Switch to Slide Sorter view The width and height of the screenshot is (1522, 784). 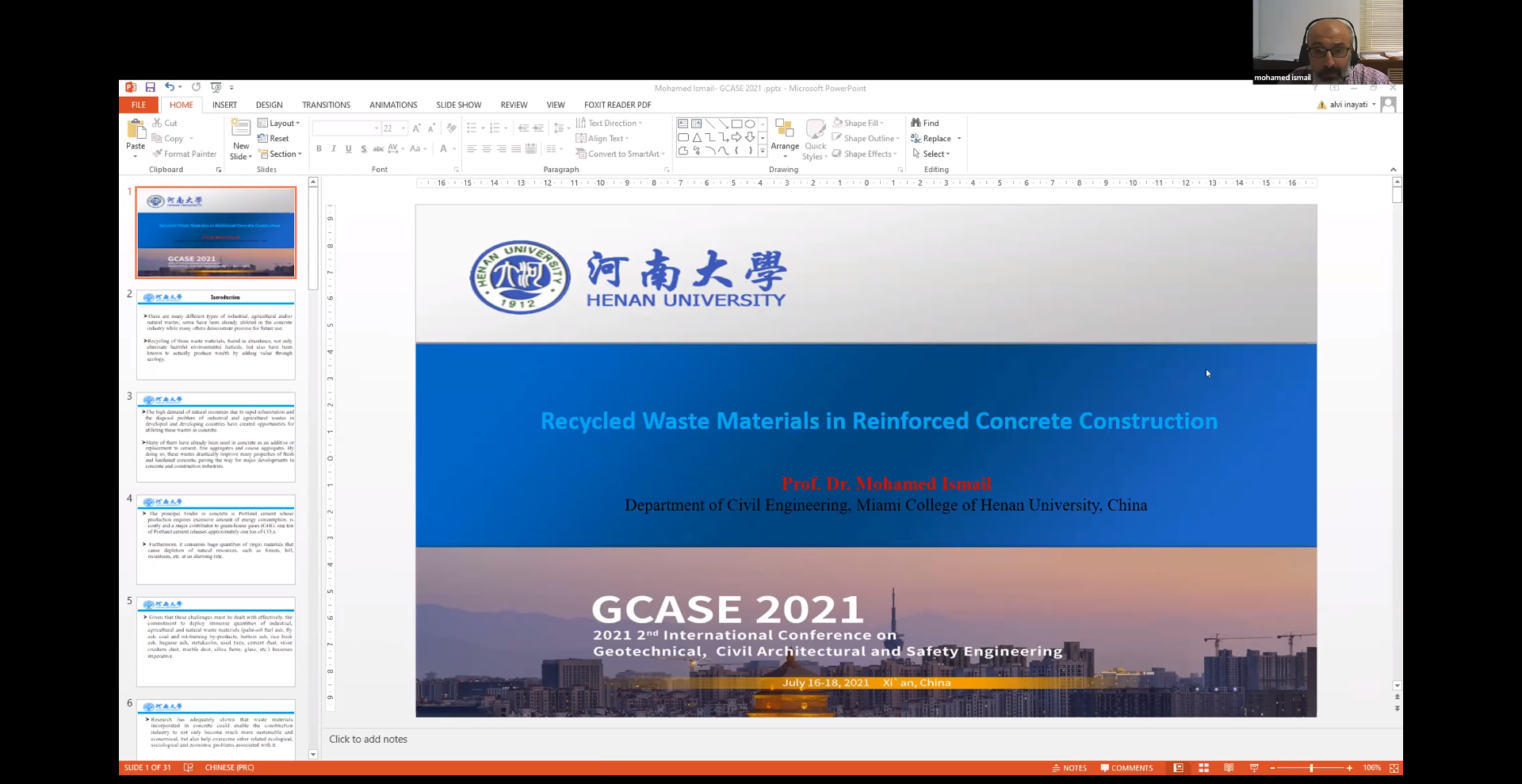(1203, 767)
